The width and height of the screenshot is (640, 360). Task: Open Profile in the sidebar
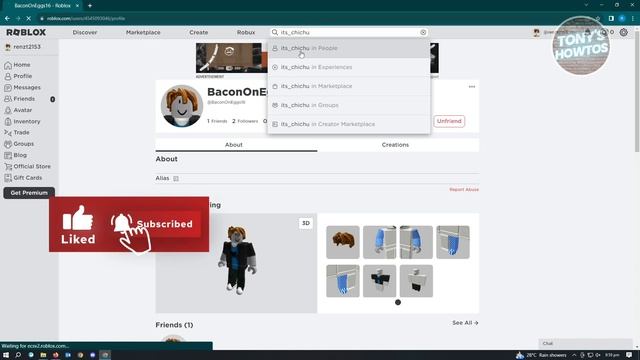(x=18, y=76)
